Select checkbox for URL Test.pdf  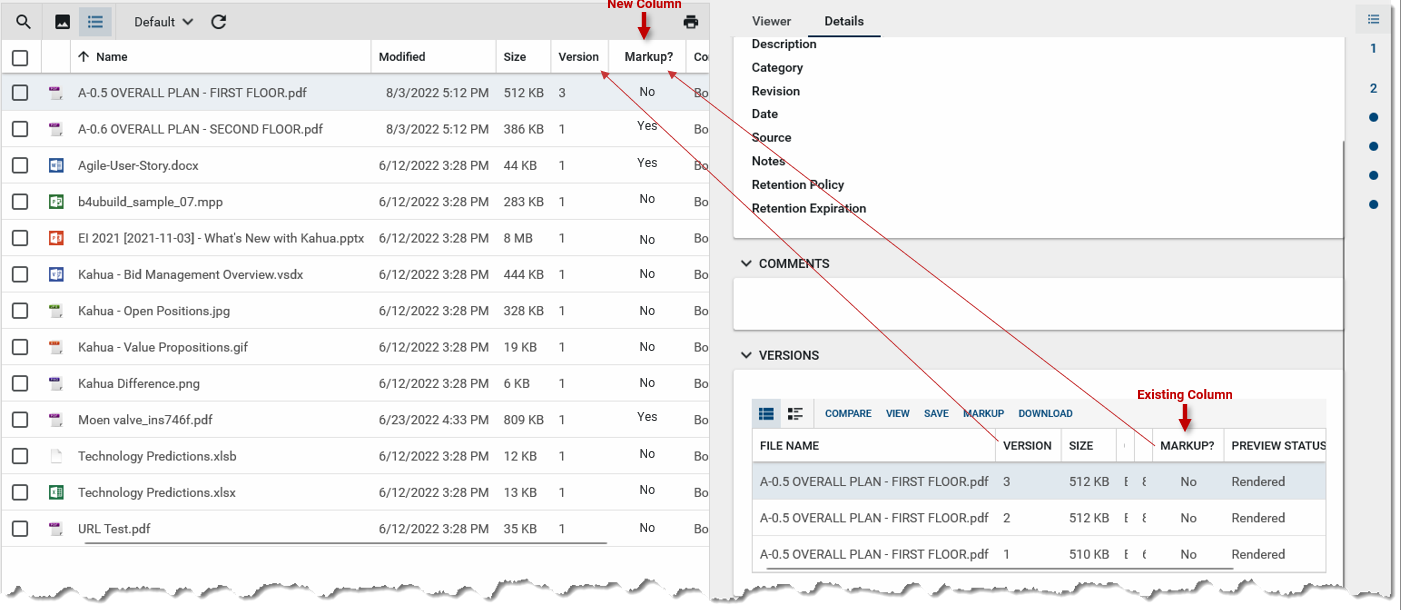click(x=20, y=529)
